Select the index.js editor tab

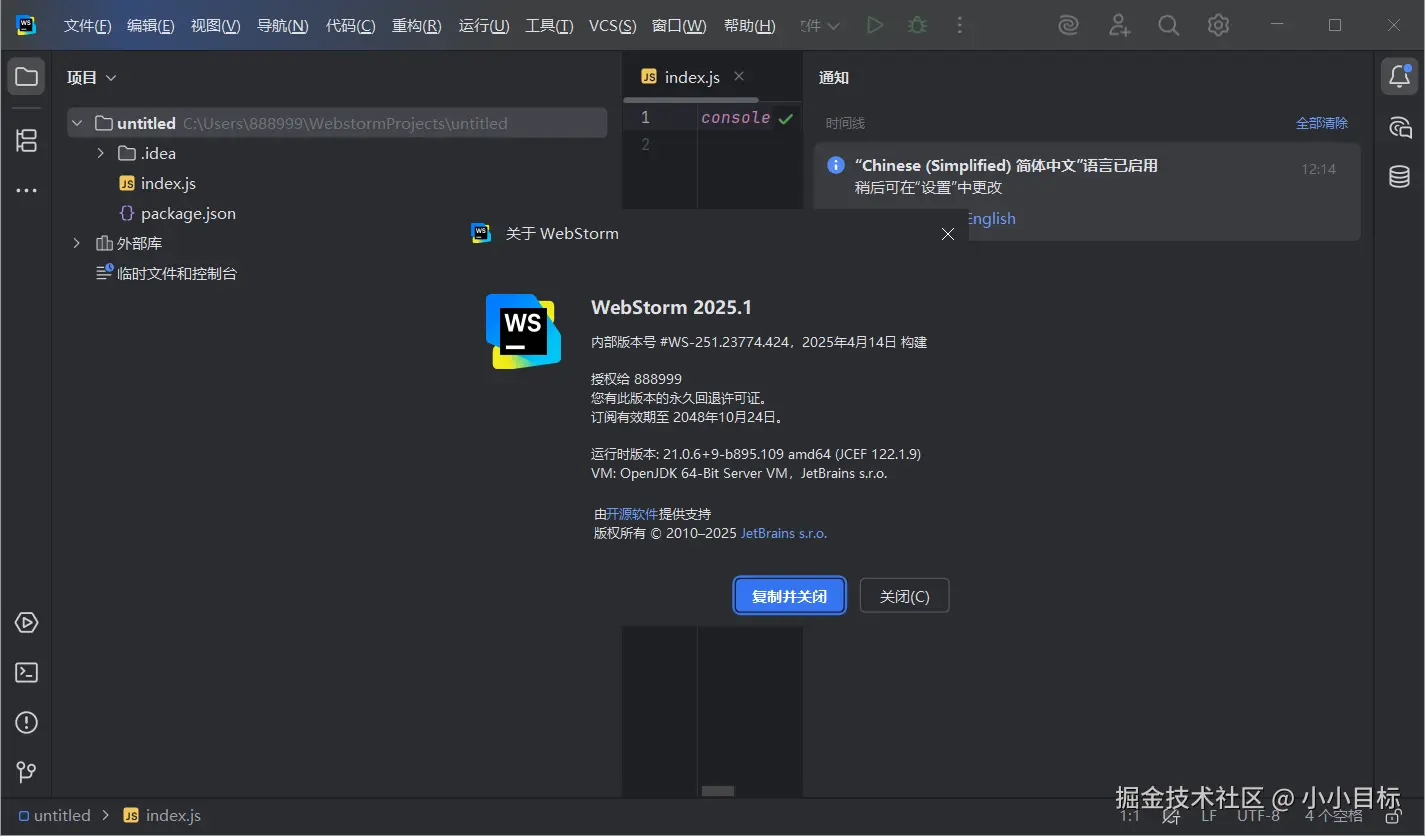[x=692, y=77]
